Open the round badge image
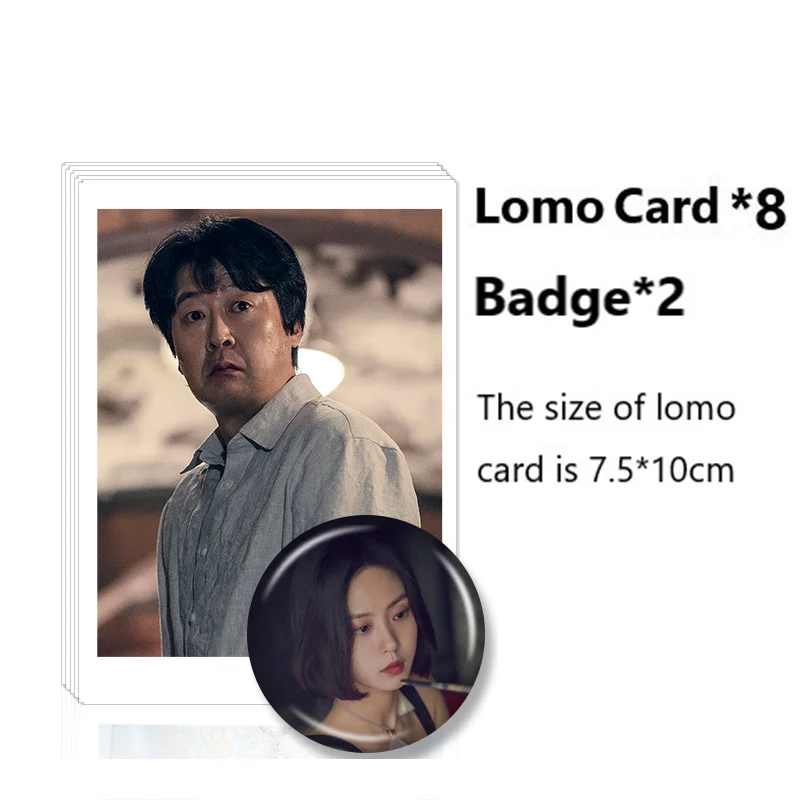This screenshot has width=800, height=800. tap(366, 635)
